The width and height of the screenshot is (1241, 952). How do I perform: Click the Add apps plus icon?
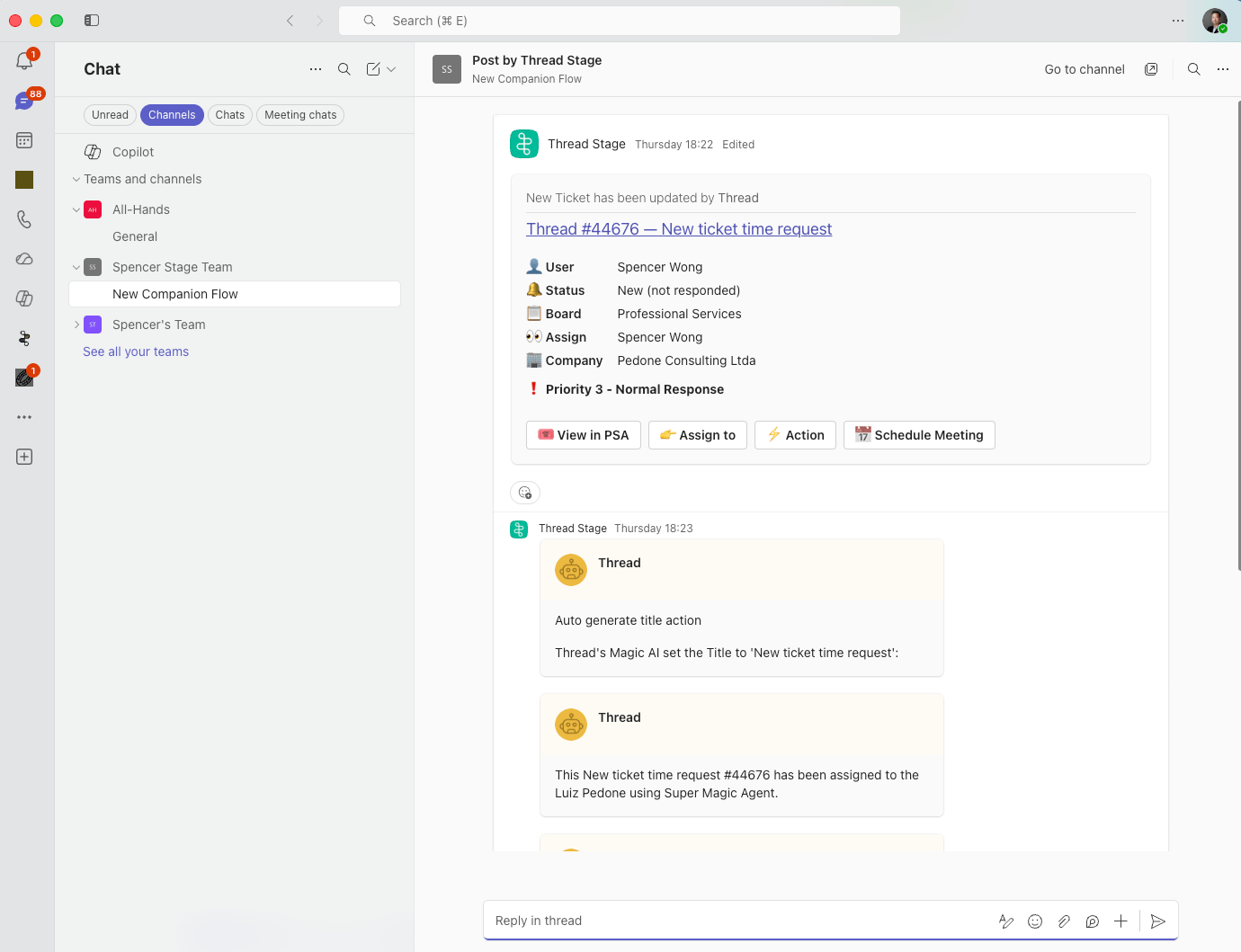click(x=24, y=457)
